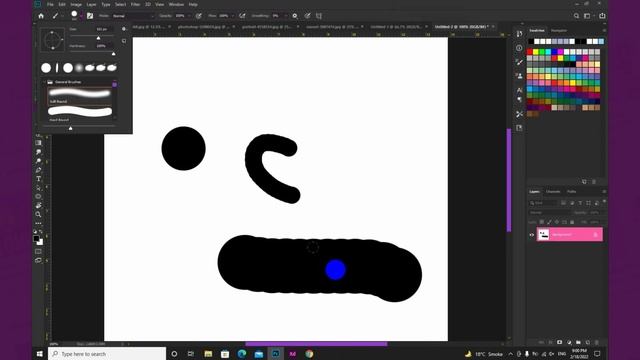Move the brush Hardness slider handle
This screenshot has height=360, width=640.
tap(113, 53)
